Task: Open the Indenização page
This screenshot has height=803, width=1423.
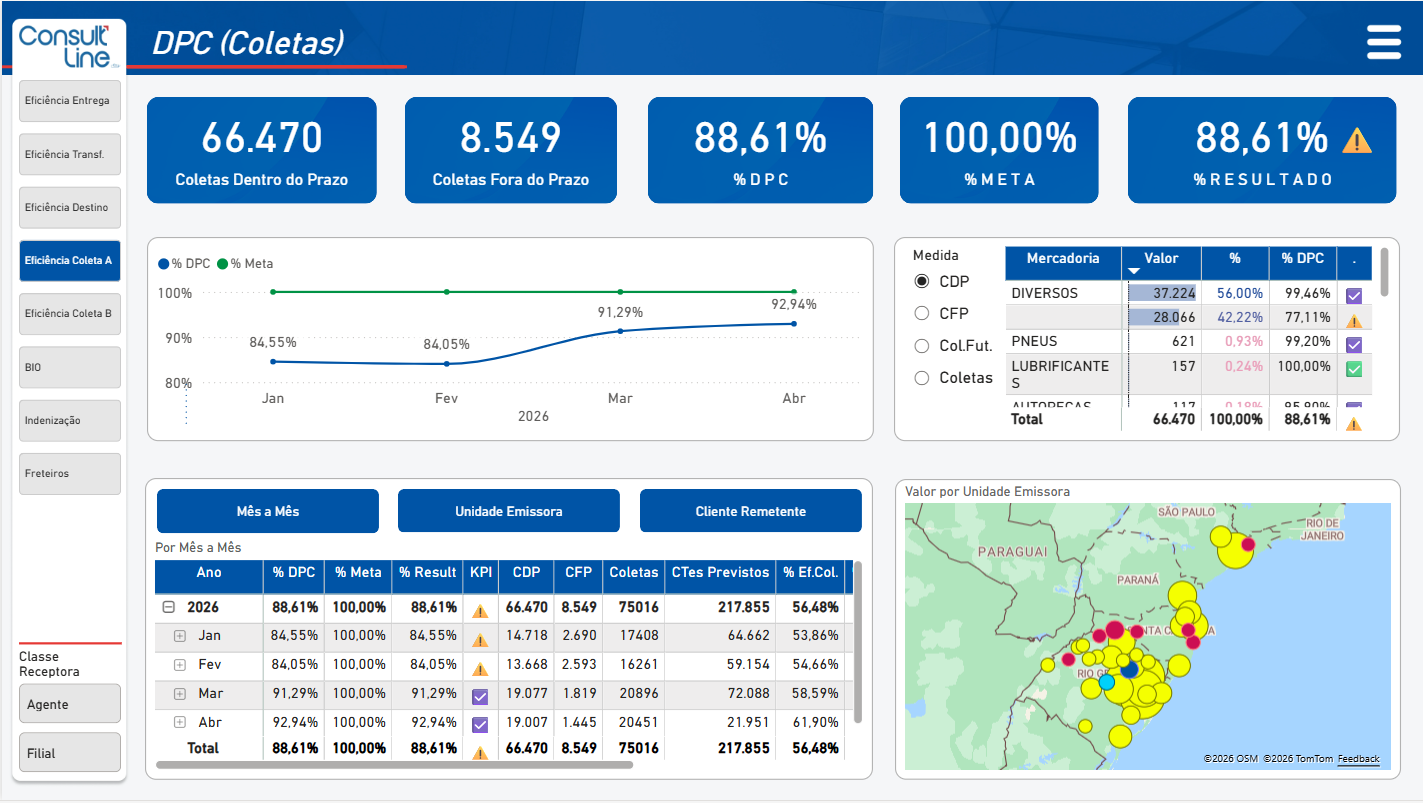Action: (x=70, y=421)
